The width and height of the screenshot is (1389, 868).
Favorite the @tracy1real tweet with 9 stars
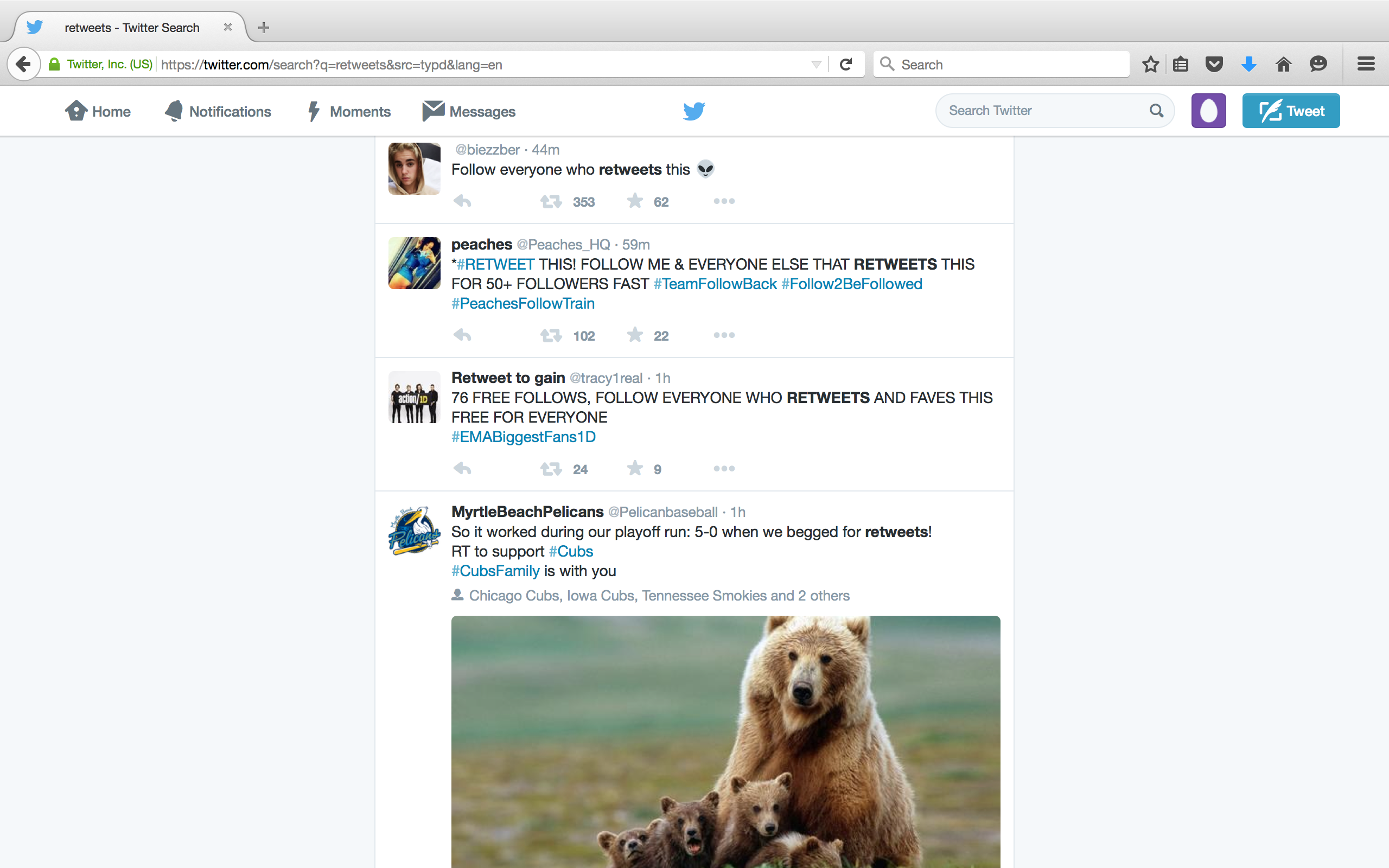[635, 468]
